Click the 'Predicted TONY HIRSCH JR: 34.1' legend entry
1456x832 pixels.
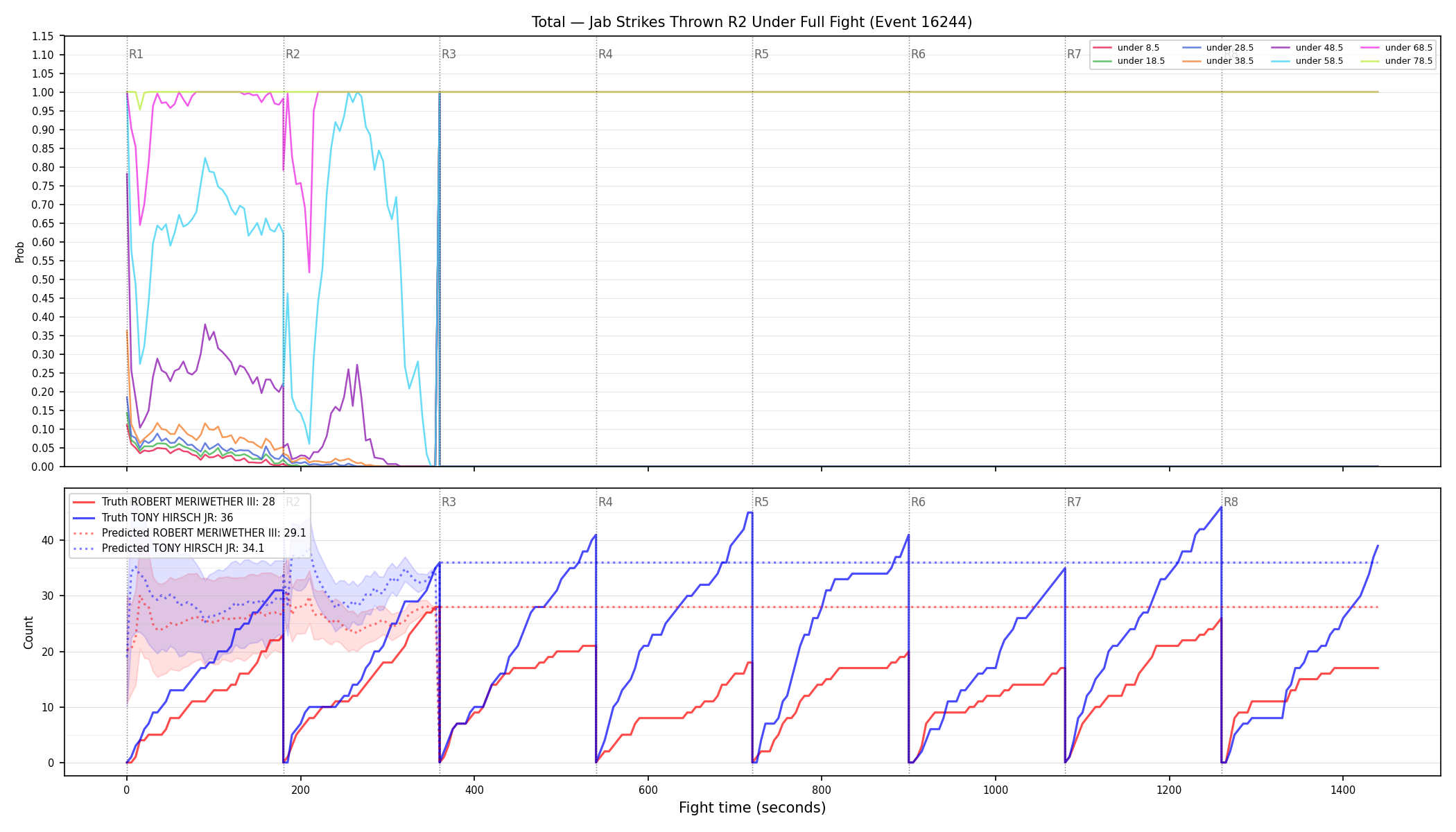(168, 548)
